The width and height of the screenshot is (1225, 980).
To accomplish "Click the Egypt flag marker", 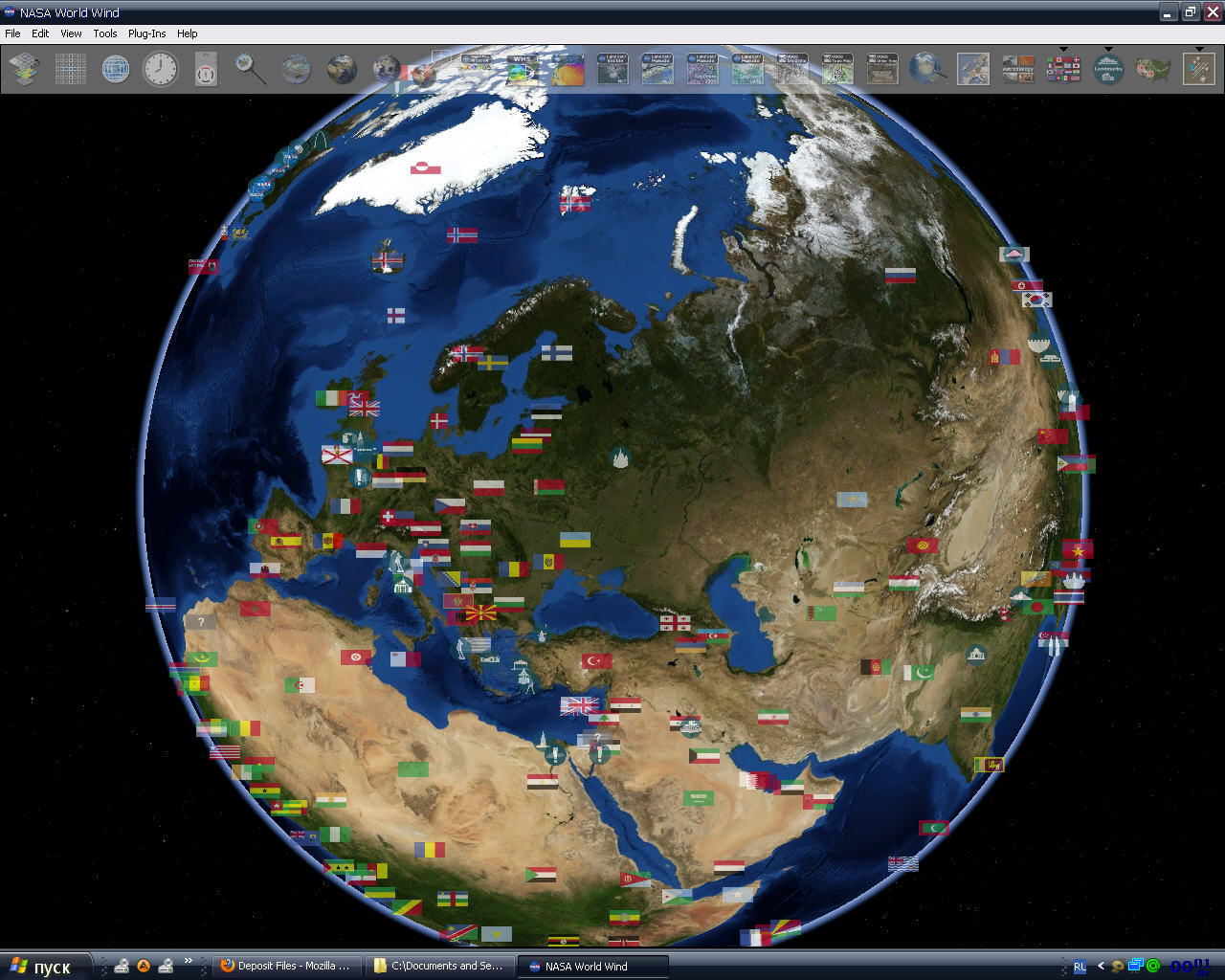I will 543,782.
